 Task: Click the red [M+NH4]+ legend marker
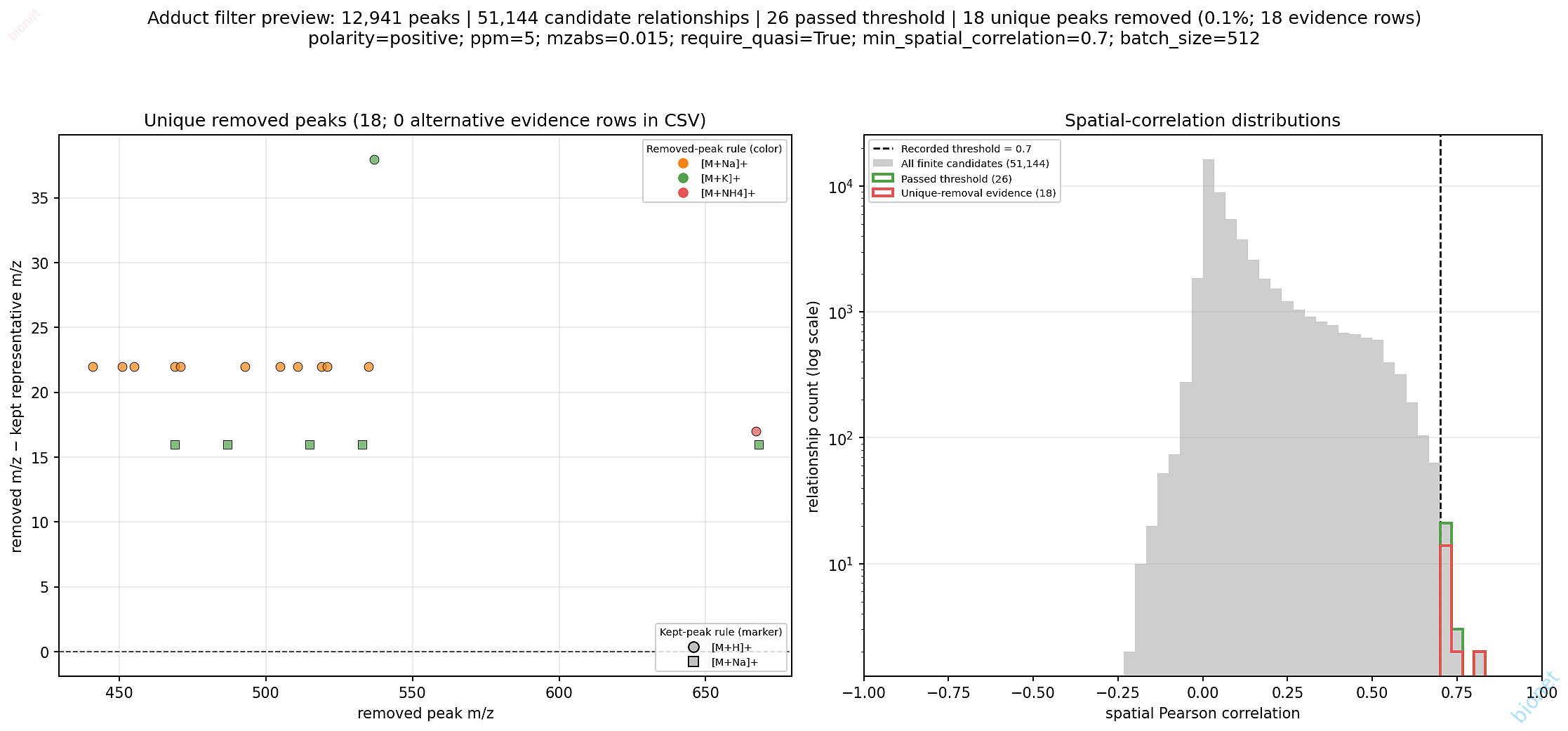pyautogui.click(x=683, y=193)
